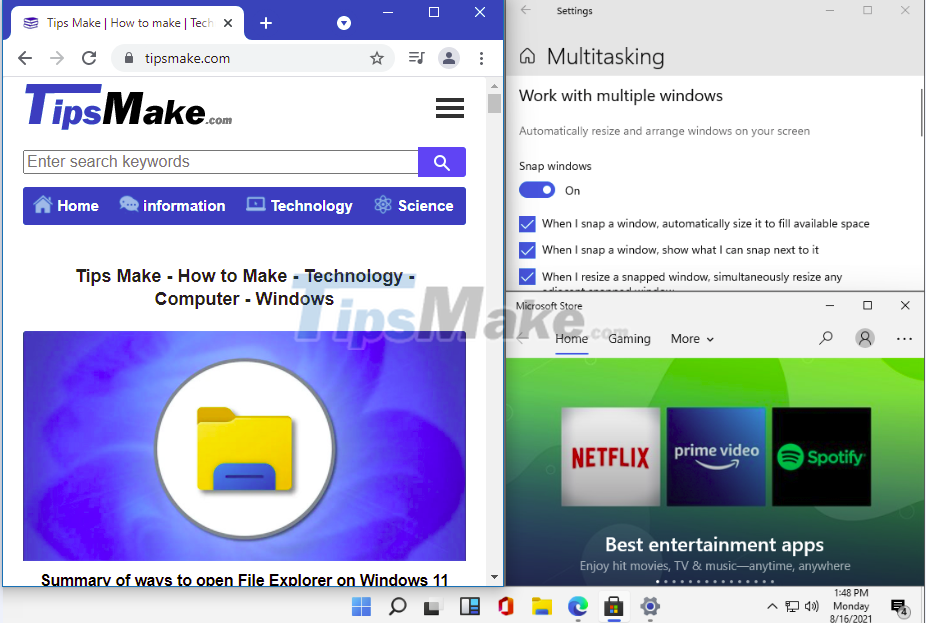
Task: Click the back arrow in Settings
Action: click(x=523, y=11)
